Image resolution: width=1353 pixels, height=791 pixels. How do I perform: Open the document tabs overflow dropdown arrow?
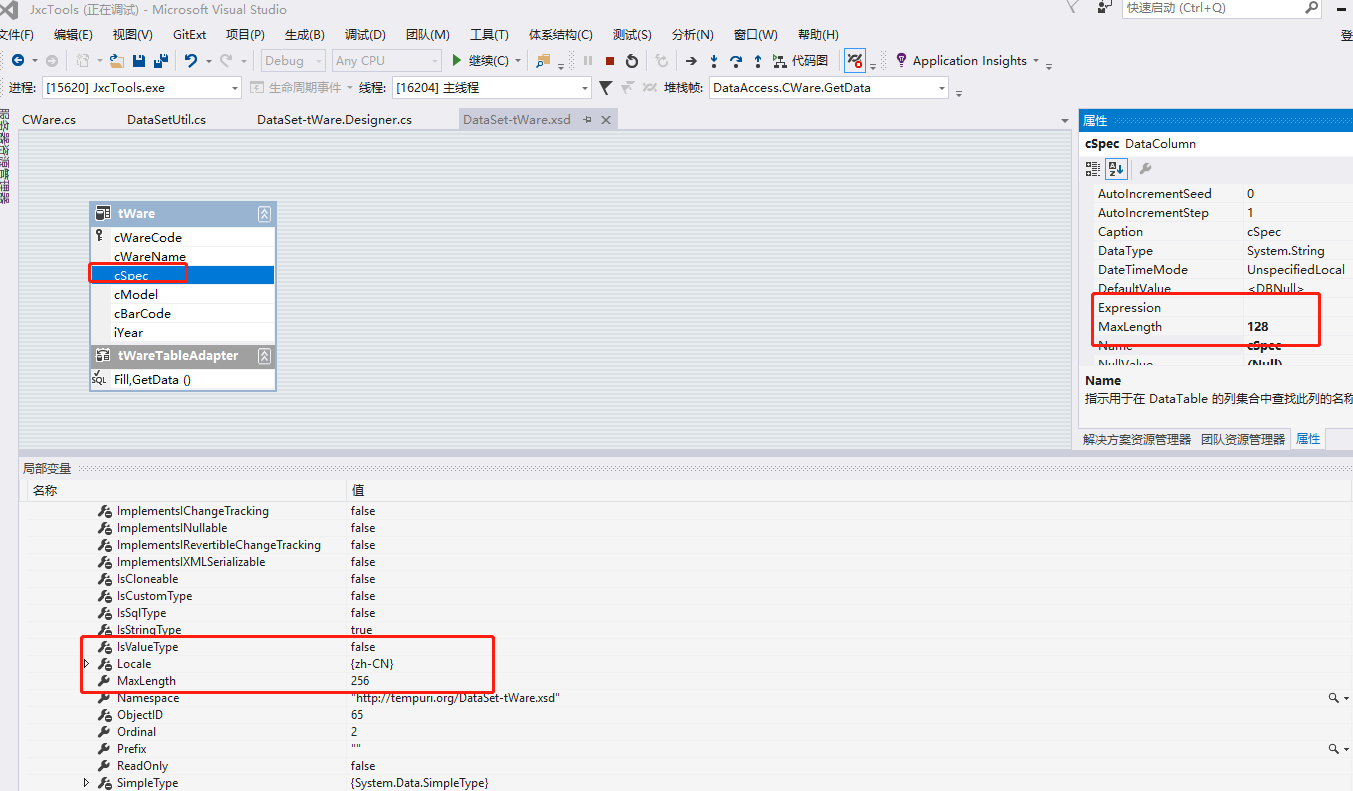tap(1065, 121)
